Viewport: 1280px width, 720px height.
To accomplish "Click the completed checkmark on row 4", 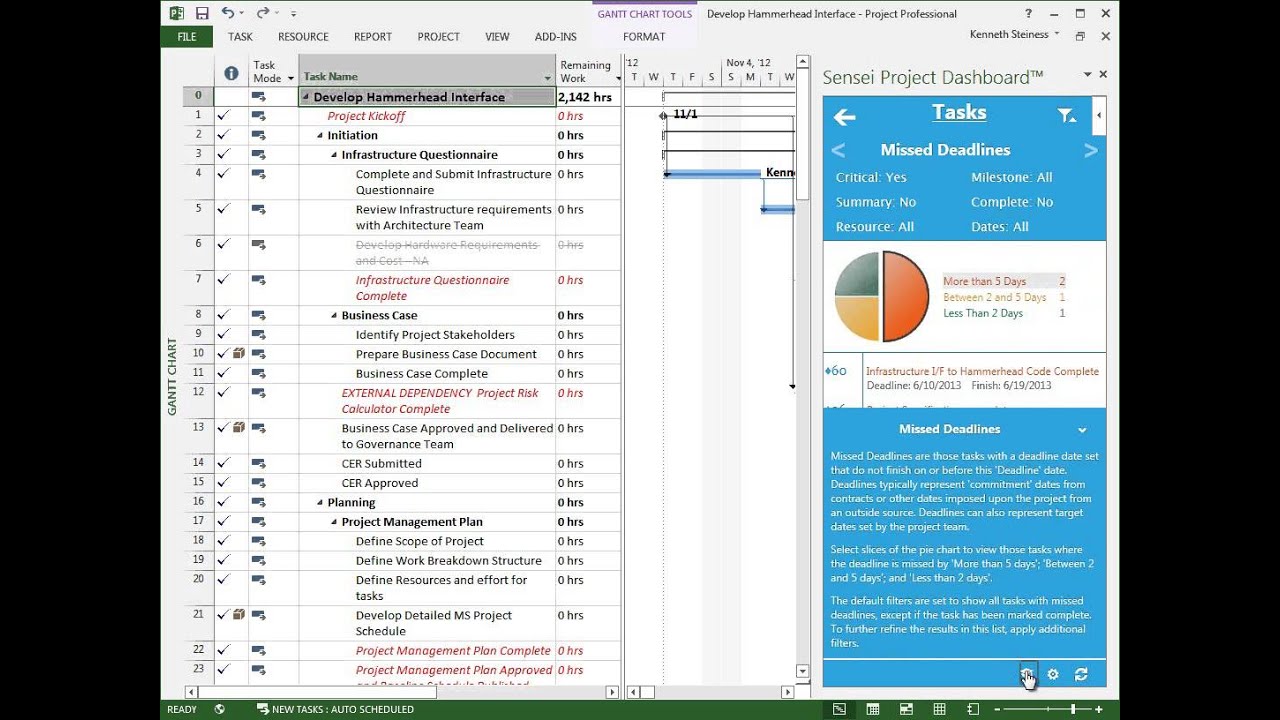I will point(223,173).
